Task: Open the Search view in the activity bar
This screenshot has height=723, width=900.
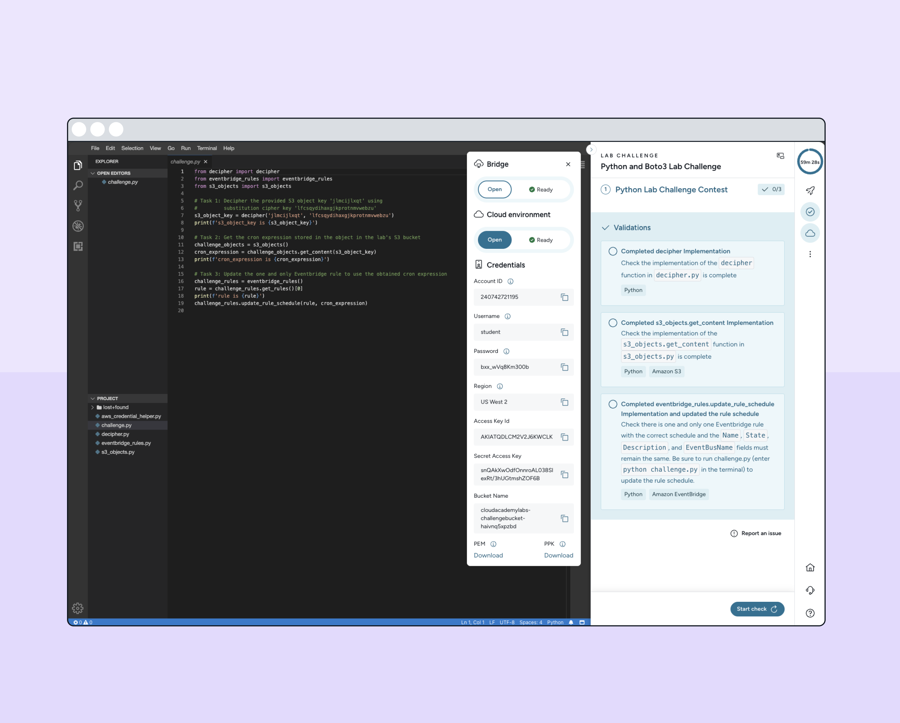Action: tap(78, 185)
